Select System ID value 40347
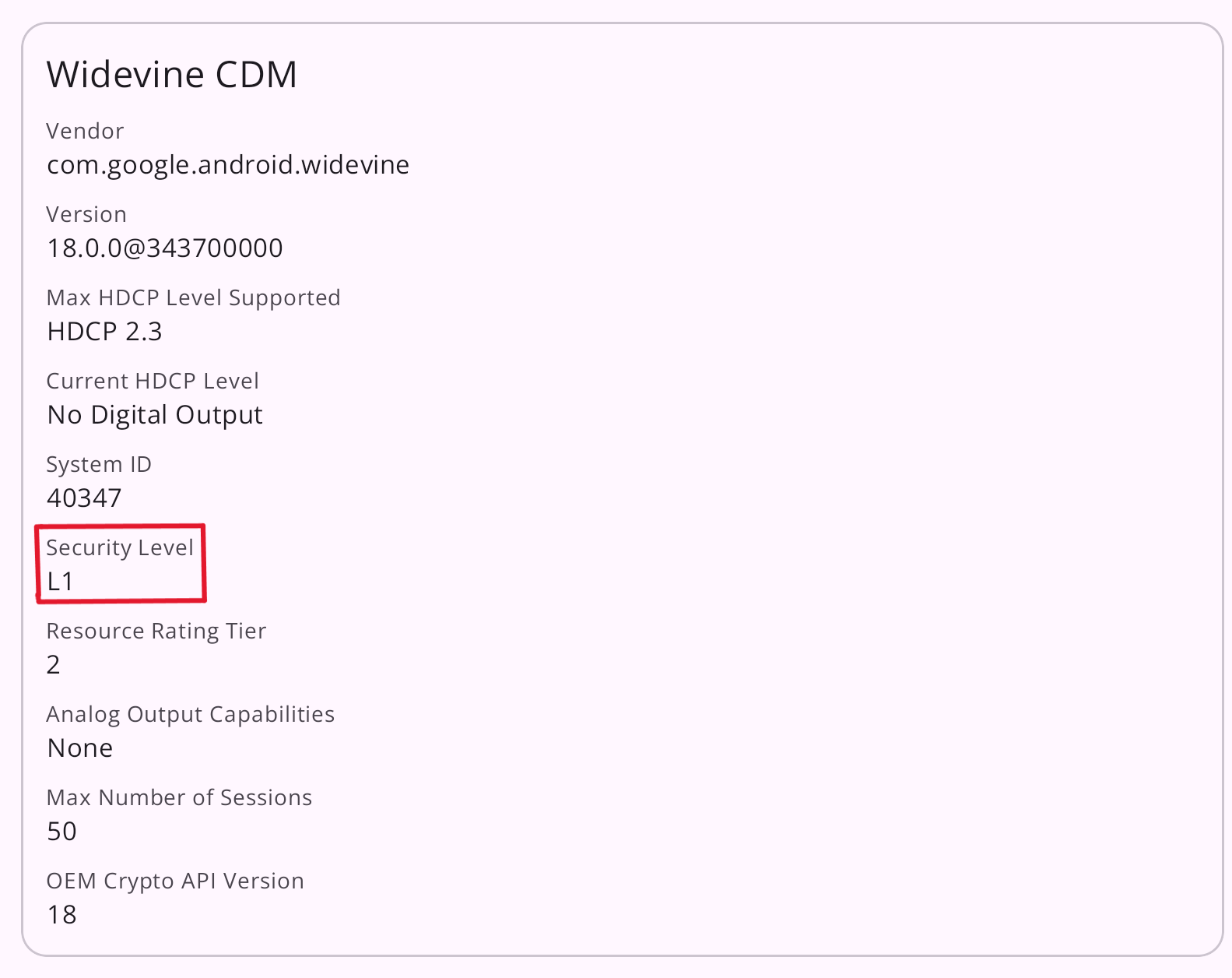 (84, 498)
